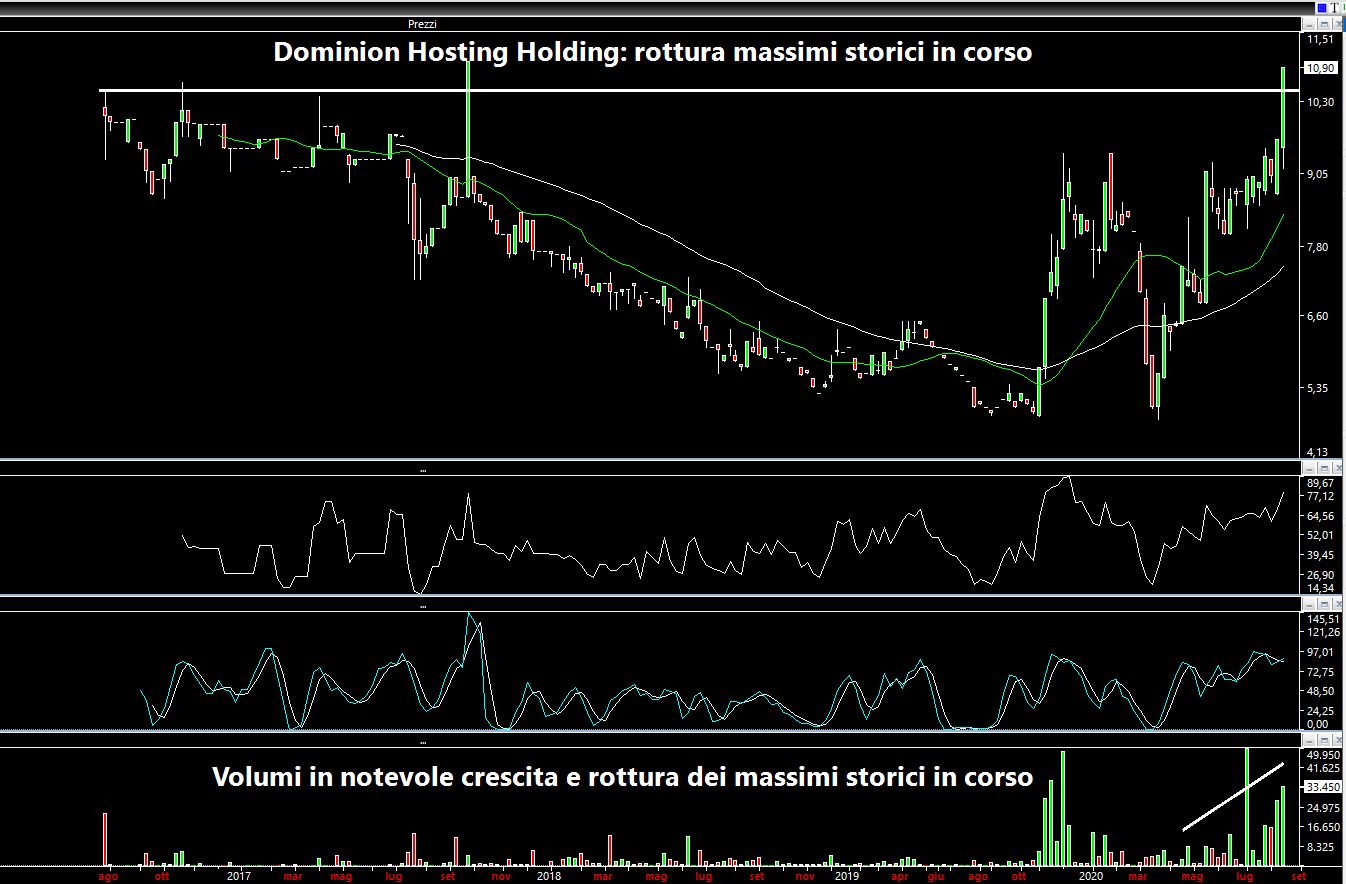The height and width of the screenshot is (884, 1346).
Task: Click the 2019 label on date axis
Action: pos(846,876)
